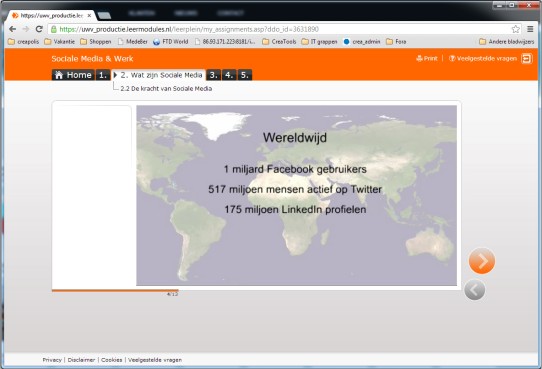
Task: Open the CreaTools bookmark folder
Action: tap(279, 41)
